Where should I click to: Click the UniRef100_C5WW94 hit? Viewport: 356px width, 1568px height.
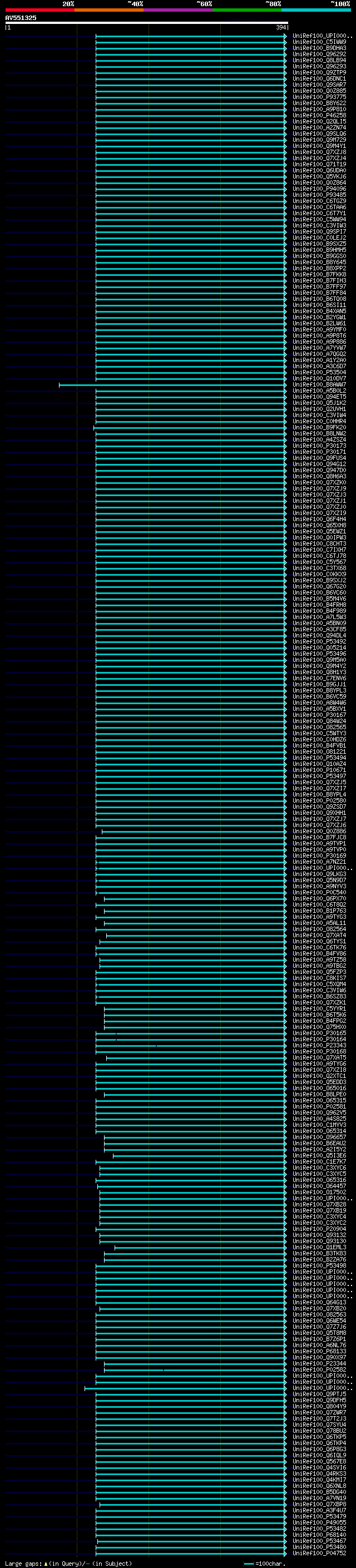(x=319, y=219)
